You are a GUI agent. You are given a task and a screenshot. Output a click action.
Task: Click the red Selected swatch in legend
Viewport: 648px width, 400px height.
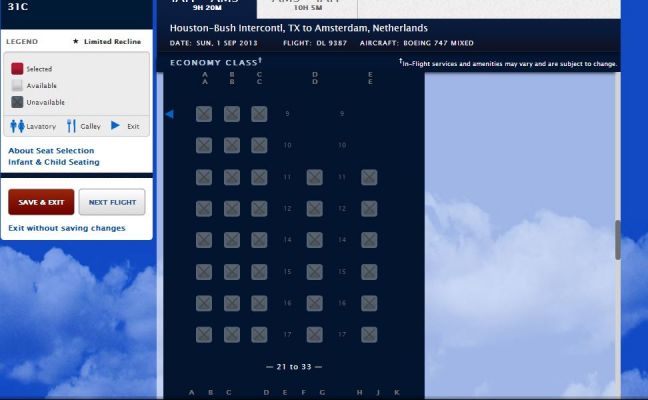point(17,69)
